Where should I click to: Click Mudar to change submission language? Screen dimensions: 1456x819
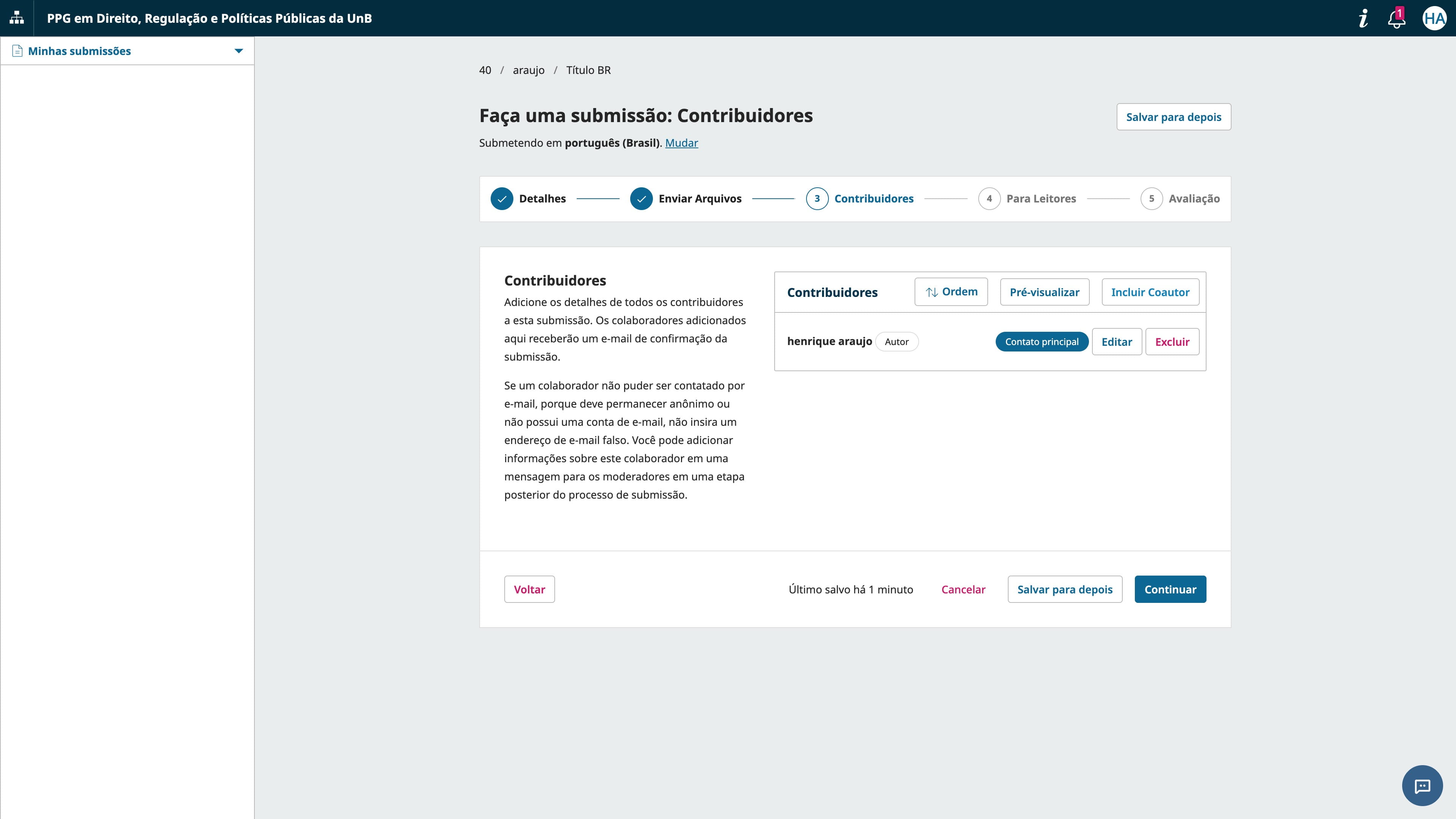(682, 143)
